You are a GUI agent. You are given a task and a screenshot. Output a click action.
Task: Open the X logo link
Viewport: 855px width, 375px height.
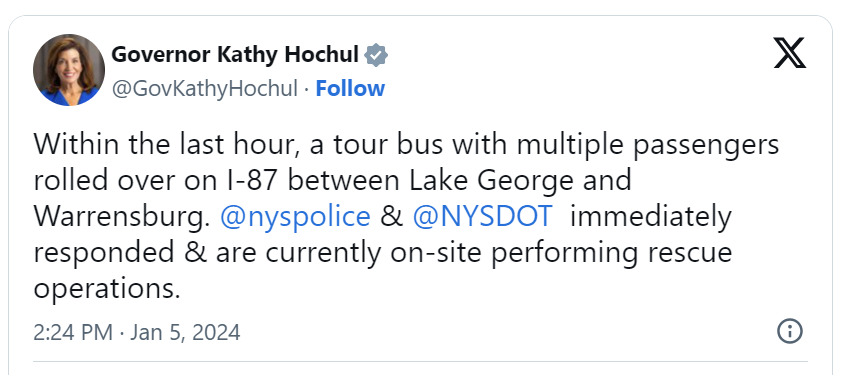(x=790, y=53)
